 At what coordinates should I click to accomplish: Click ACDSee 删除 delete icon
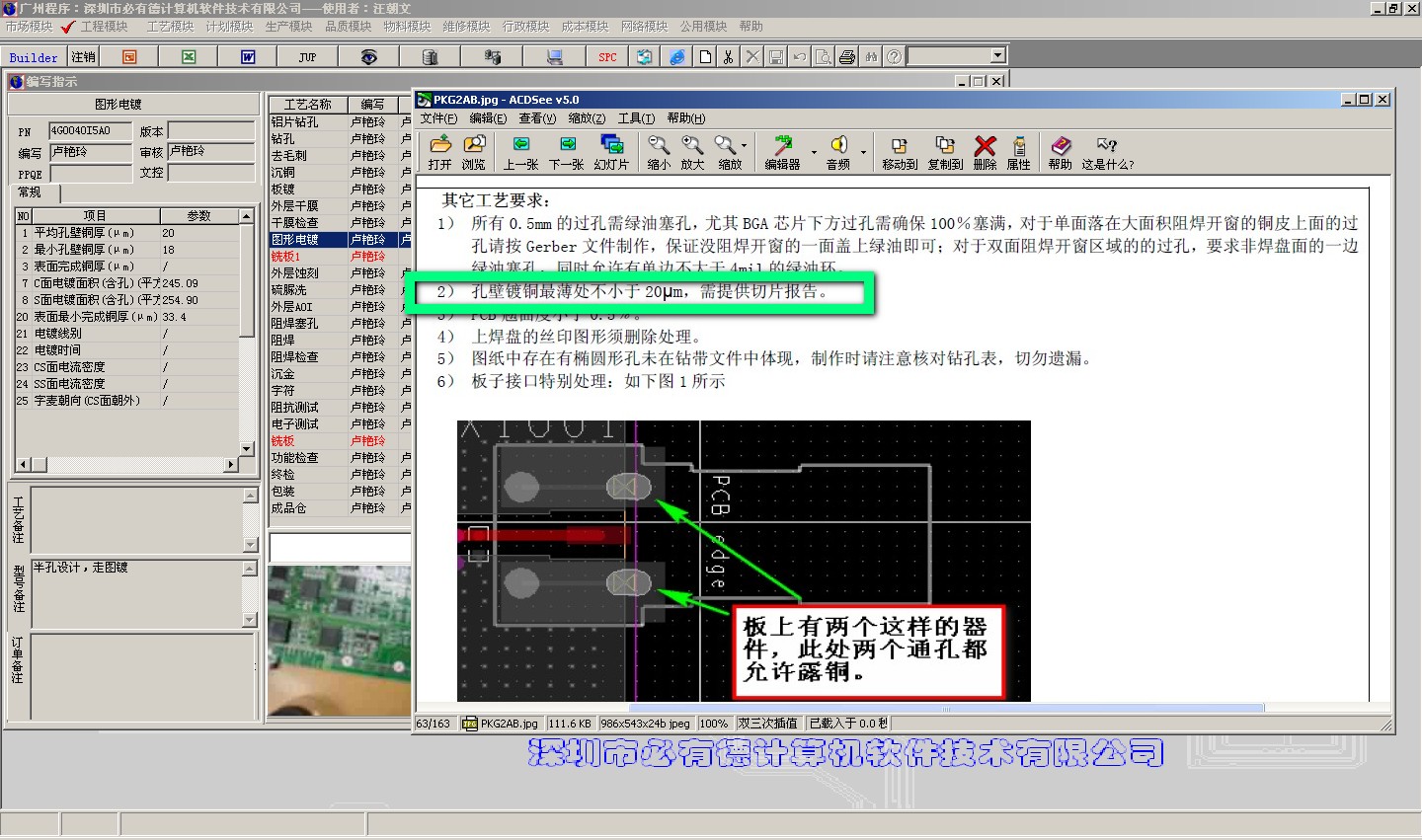[x=985, y=153]
